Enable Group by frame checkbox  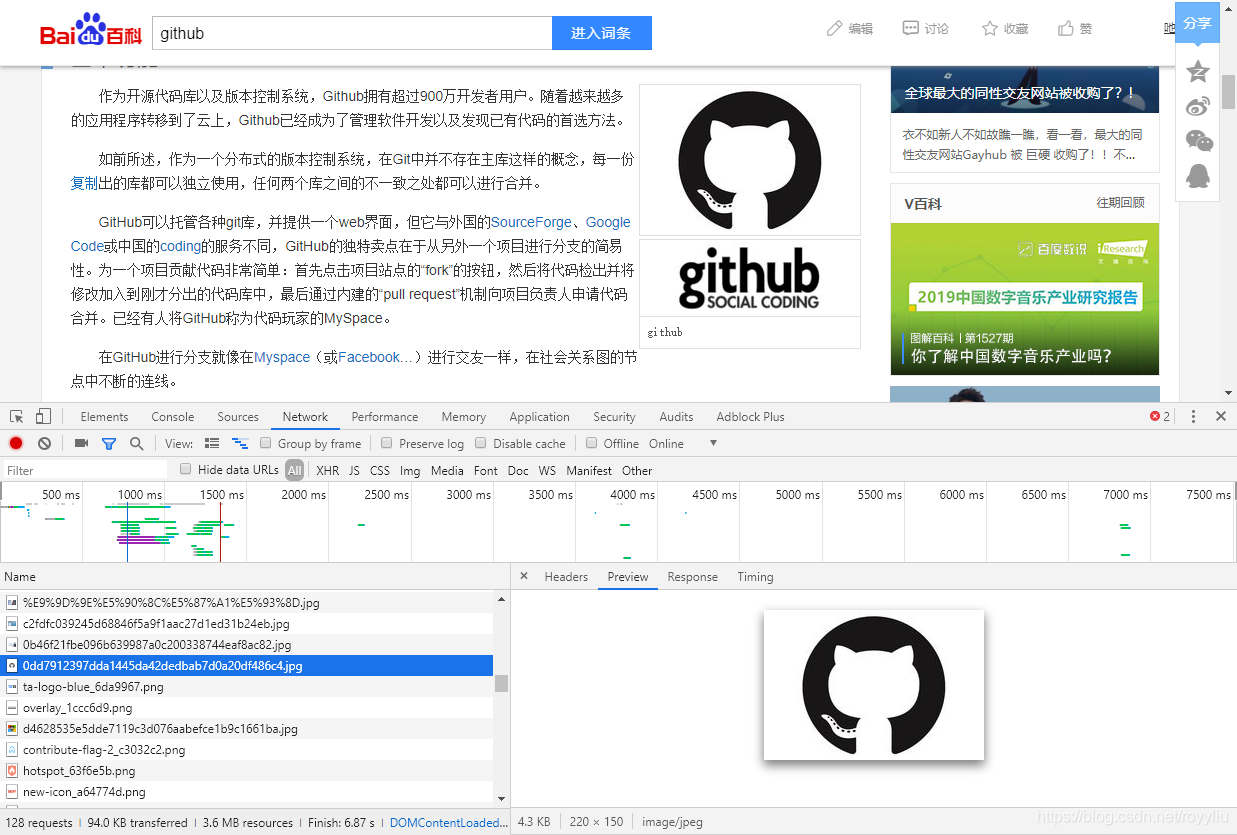[x=266, y=443]
